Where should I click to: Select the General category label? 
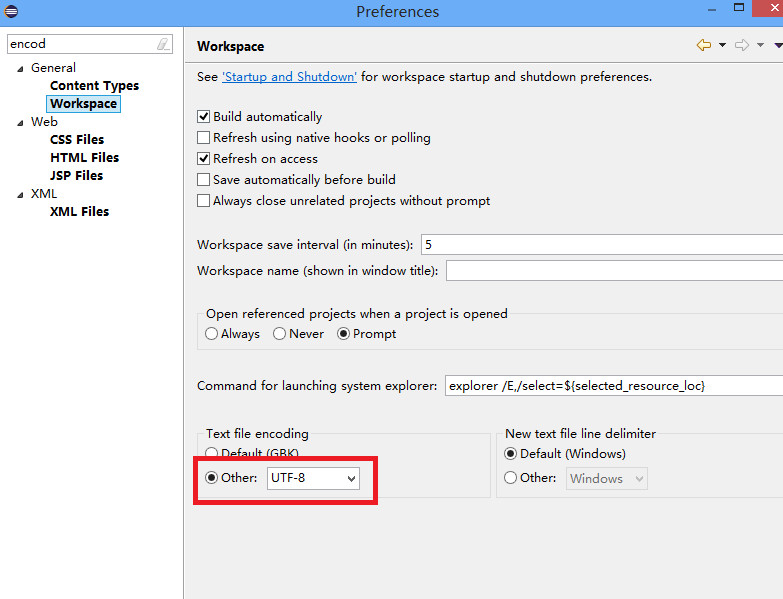coord(53,68)
